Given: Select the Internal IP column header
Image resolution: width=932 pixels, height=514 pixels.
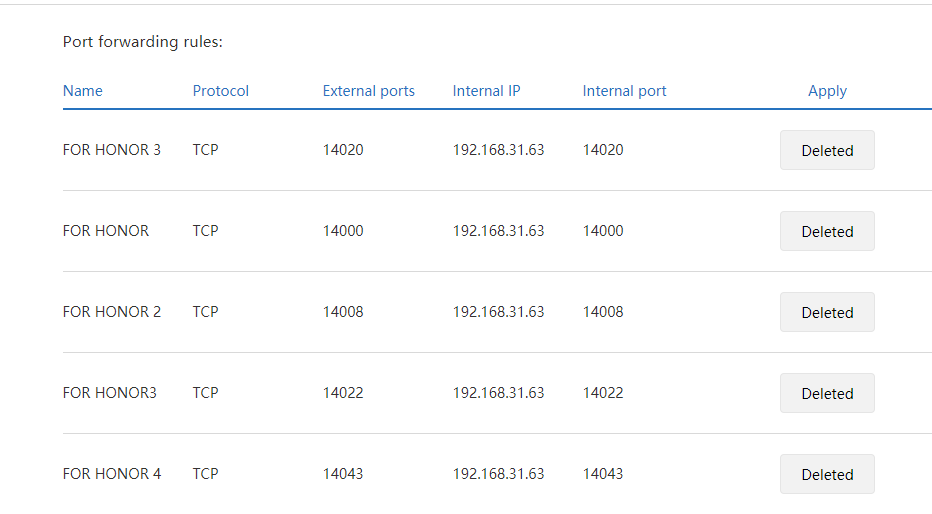Looking at the screenshot, I should [486, 91].
